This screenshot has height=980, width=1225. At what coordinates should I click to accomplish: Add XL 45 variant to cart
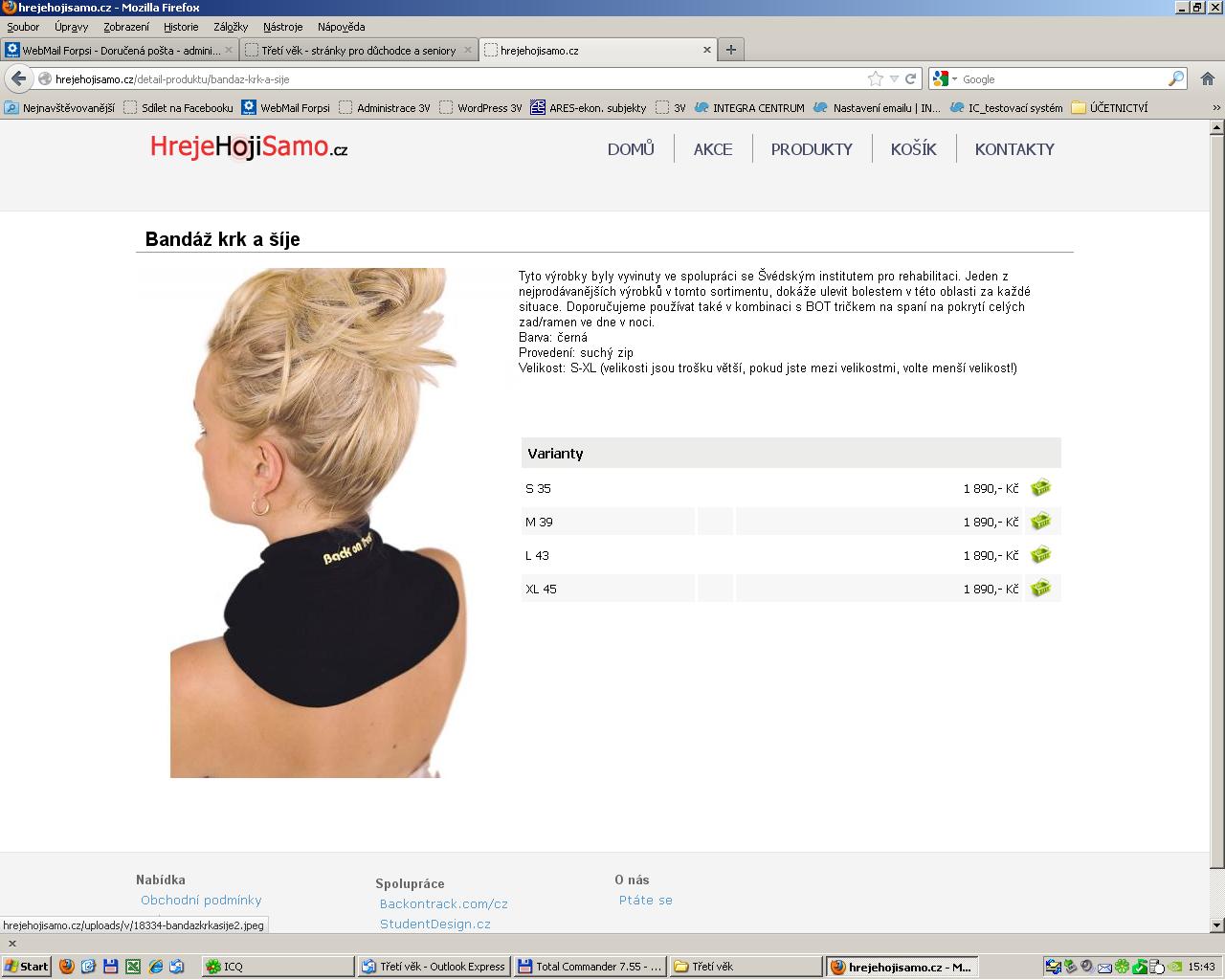click(x=1040, y=589)
